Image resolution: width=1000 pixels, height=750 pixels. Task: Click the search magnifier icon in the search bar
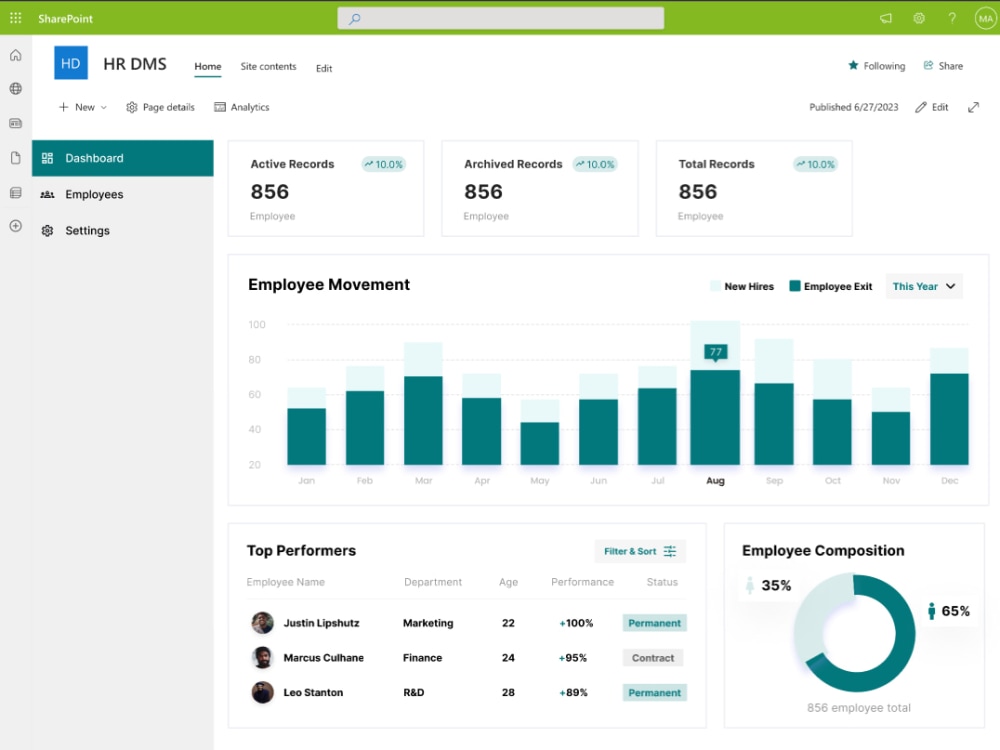click(x=355, y=18)
